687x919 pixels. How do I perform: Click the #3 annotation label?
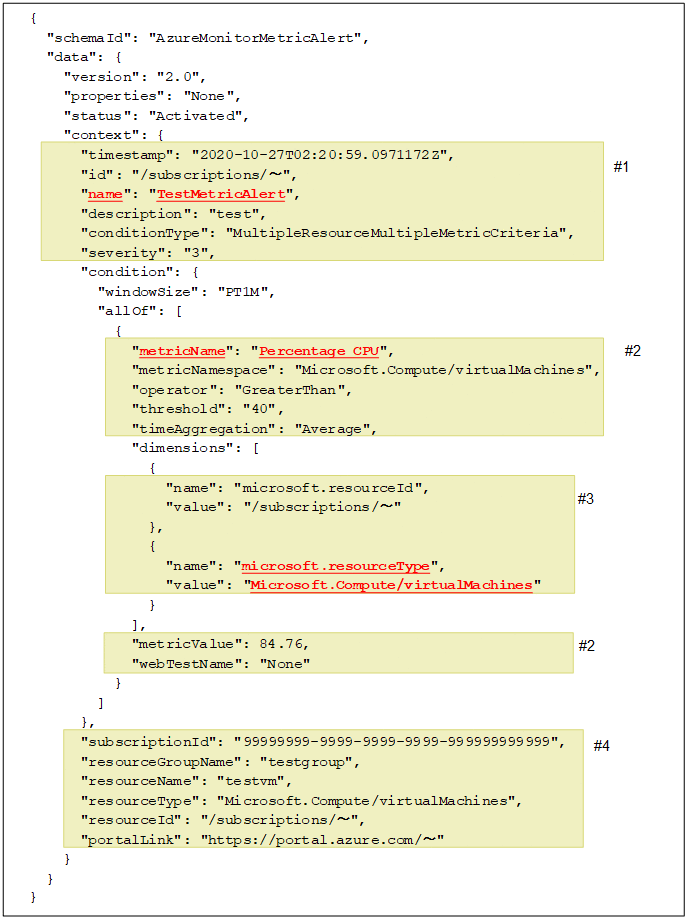pyautogui.click(x=586, y=498)
